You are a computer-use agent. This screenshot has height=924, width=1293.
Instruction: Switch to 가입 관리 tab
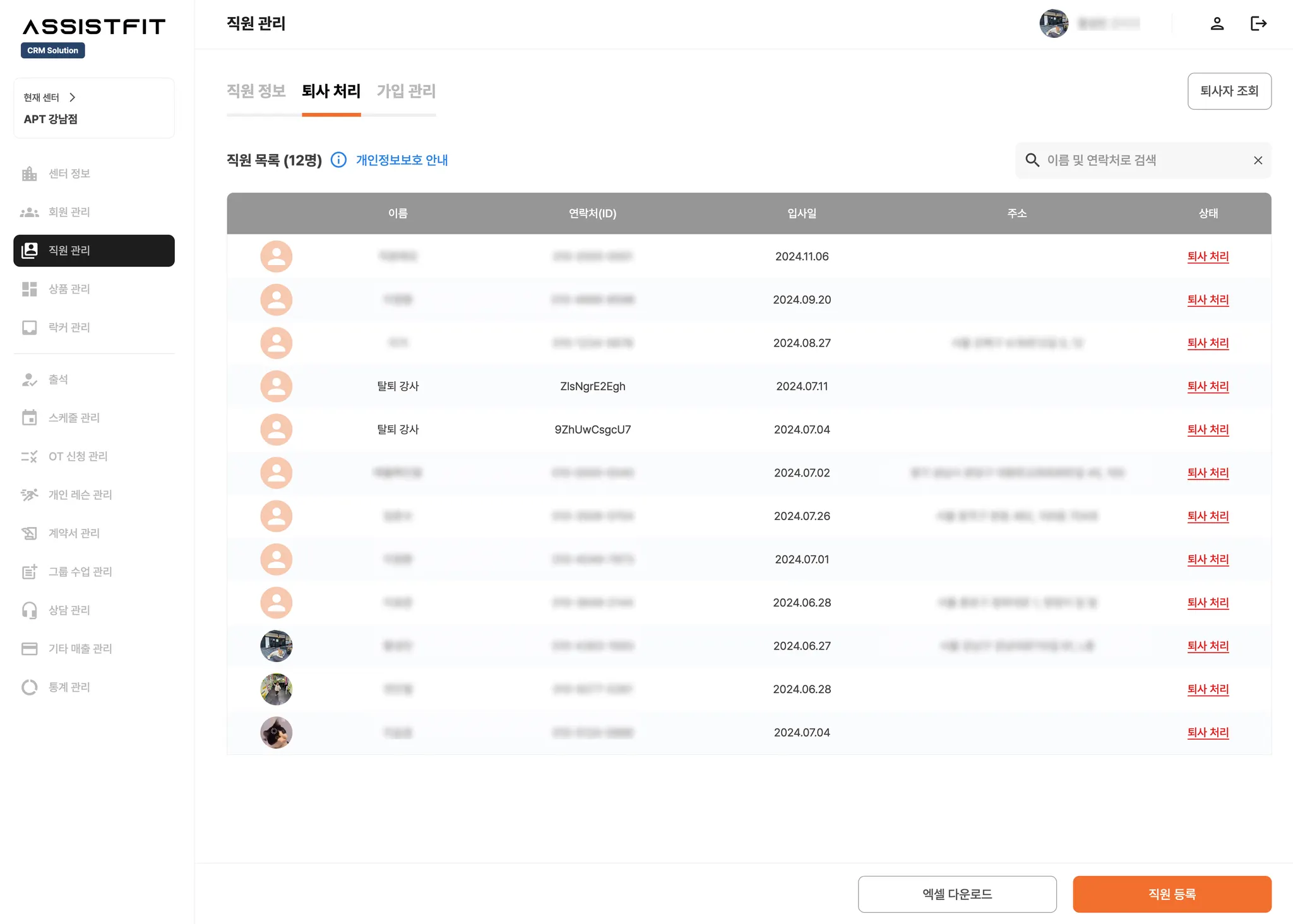pos(406,91)
